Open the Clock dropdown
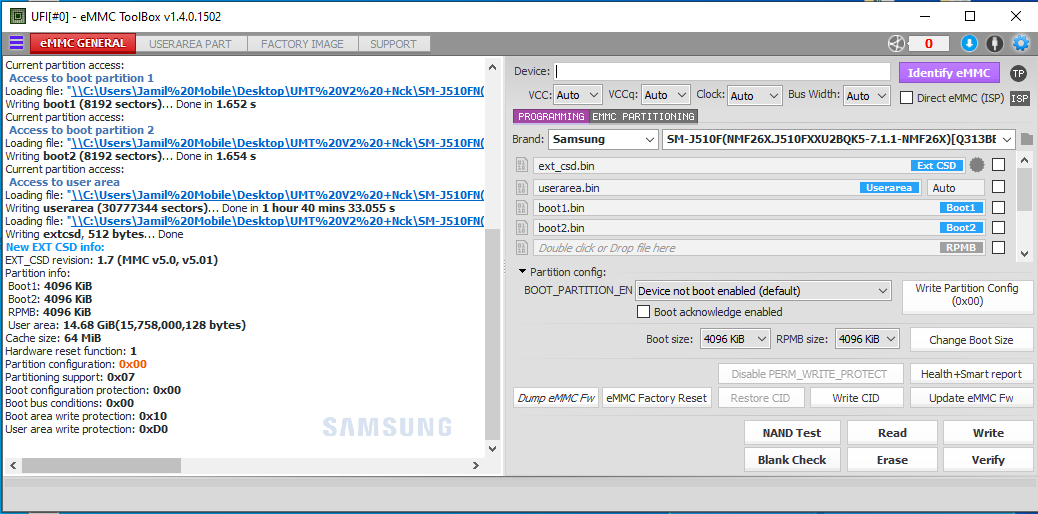Image resolution: width=1038 pixels, height=514 pixels. click(x=755, y=95)
